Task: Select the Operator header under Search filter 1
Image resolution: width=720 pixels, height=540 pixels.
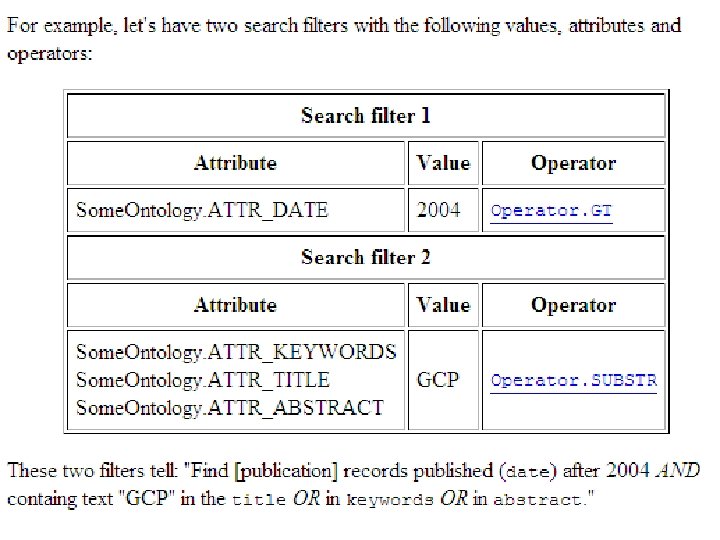Action: (573, 164)
